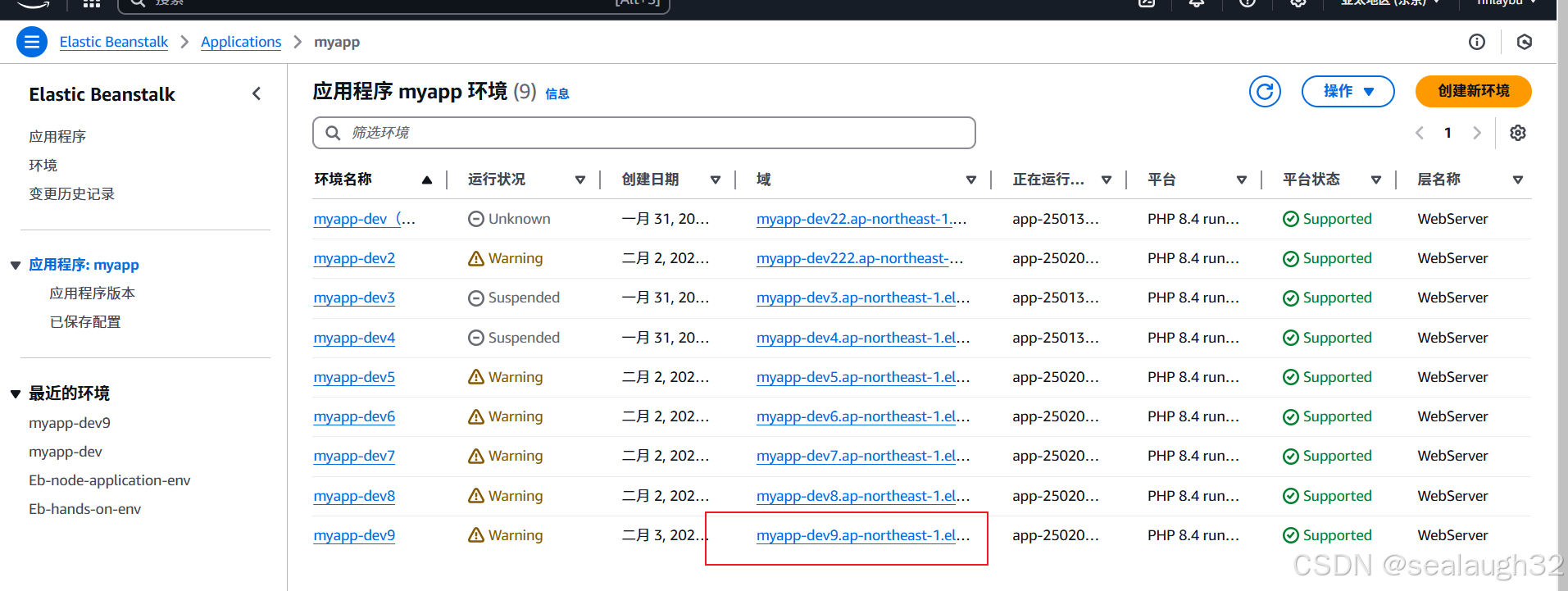Sort by 创建日期 column arrow
1568x591 pixels.
click(716, 180)
